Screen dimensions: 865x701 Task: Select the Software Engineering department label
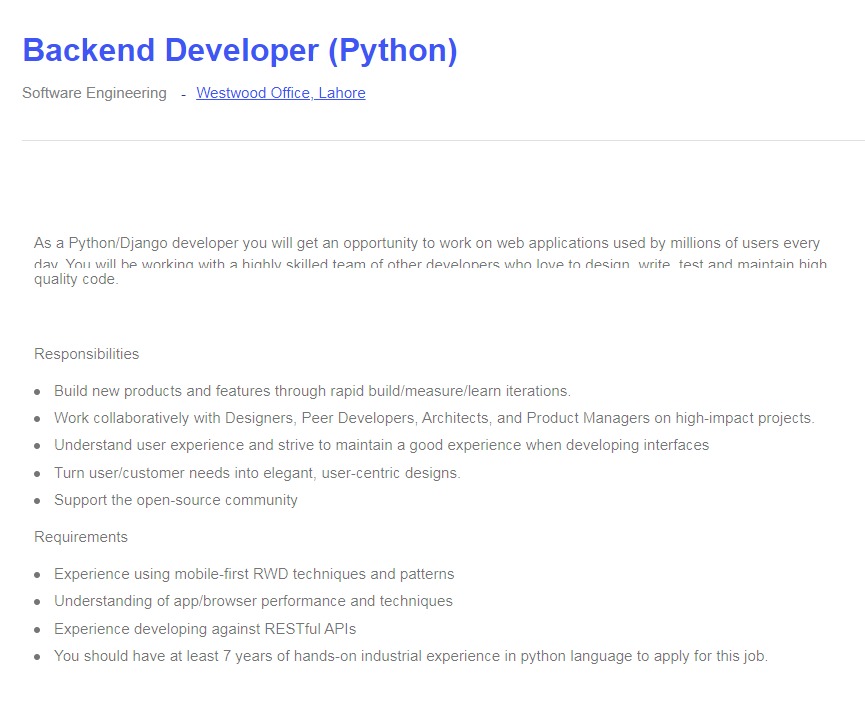point(94,93)
